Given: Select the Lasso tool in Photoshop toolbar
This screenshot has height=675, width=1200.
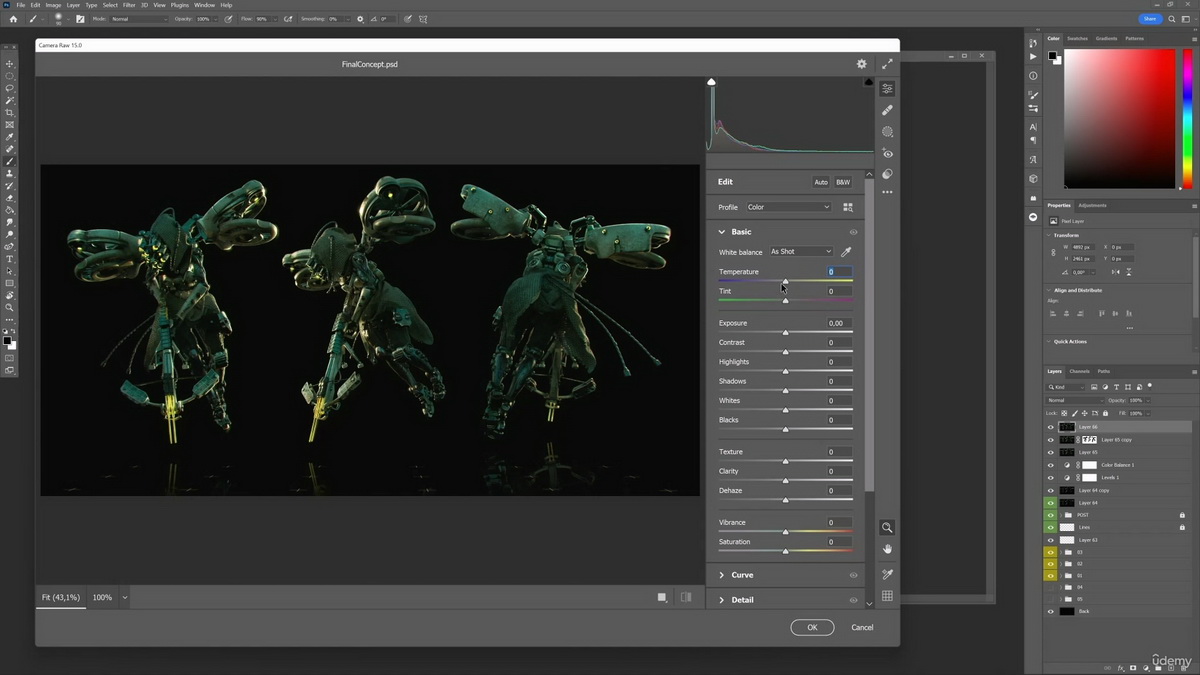Looking at the screenshot, I should (x=10, y=88).
